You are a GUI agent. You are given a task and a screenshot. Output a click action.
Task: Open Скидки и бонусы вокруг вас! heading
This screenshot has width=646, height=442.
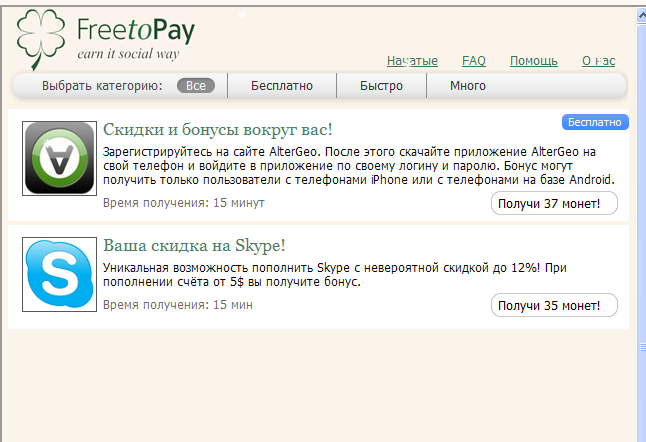(218, 130)
